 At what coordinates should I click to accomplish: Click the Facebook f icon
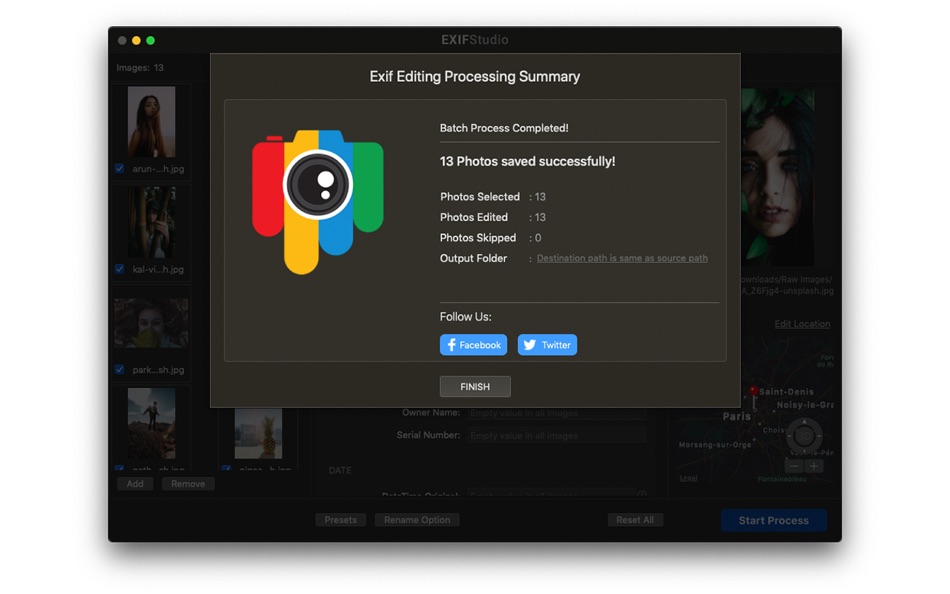pyautogui.click(x=451, y=345)
